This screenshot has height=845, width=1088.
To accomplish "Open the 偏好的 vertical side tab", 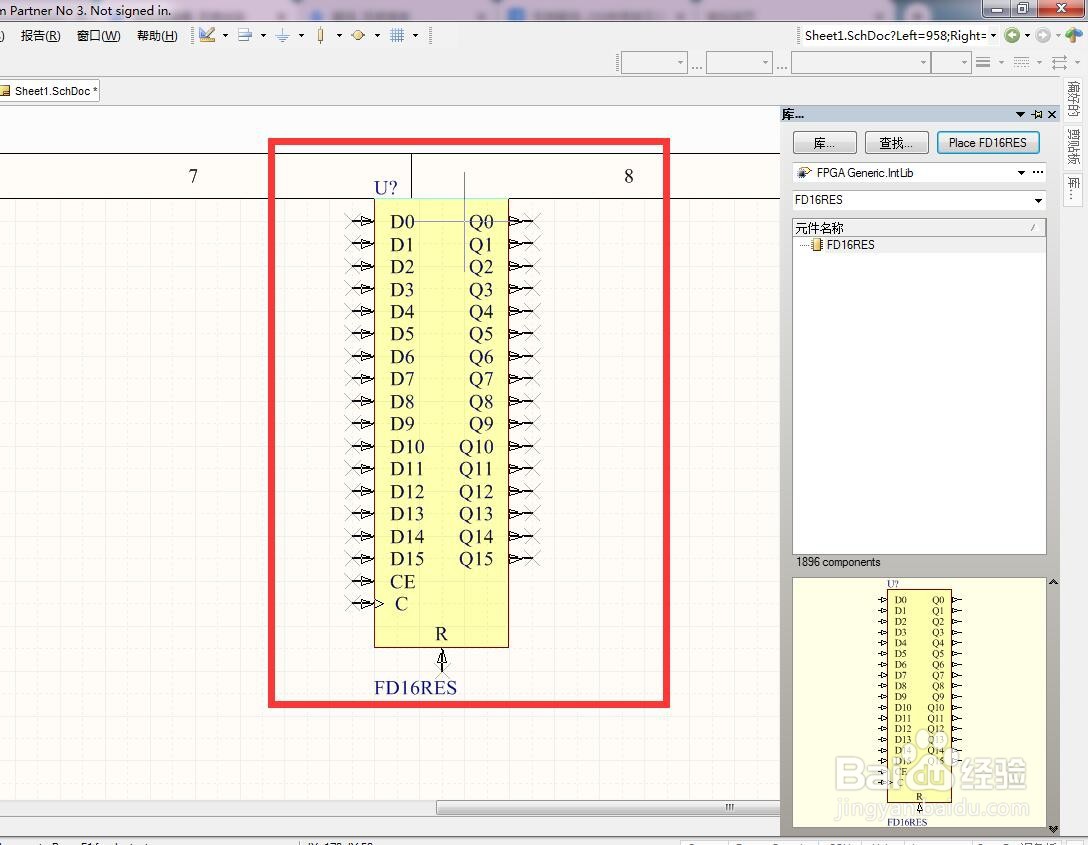I will click(1074, 99).
